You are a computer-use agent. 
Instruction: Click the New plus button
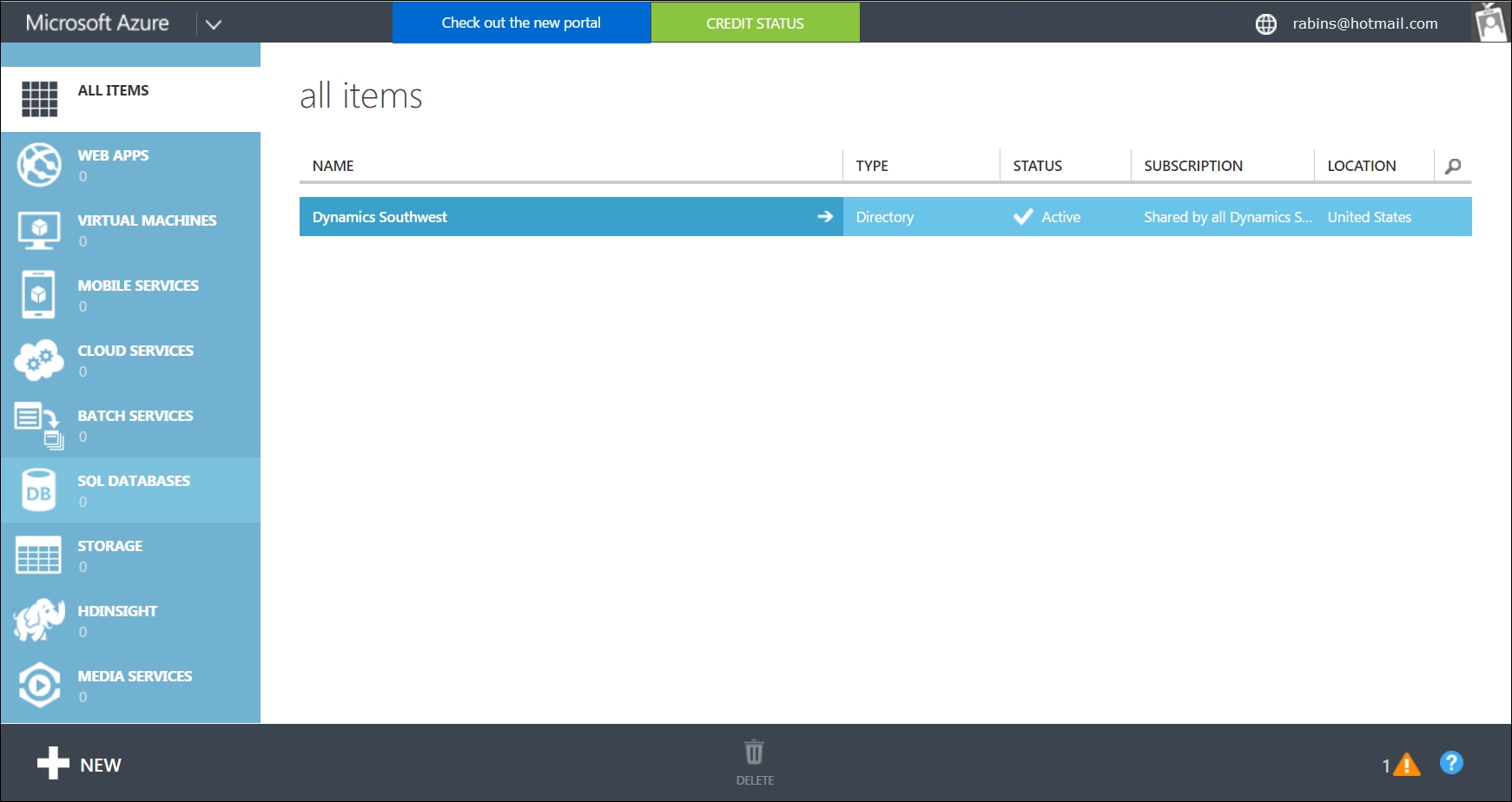tap(79, 764)
